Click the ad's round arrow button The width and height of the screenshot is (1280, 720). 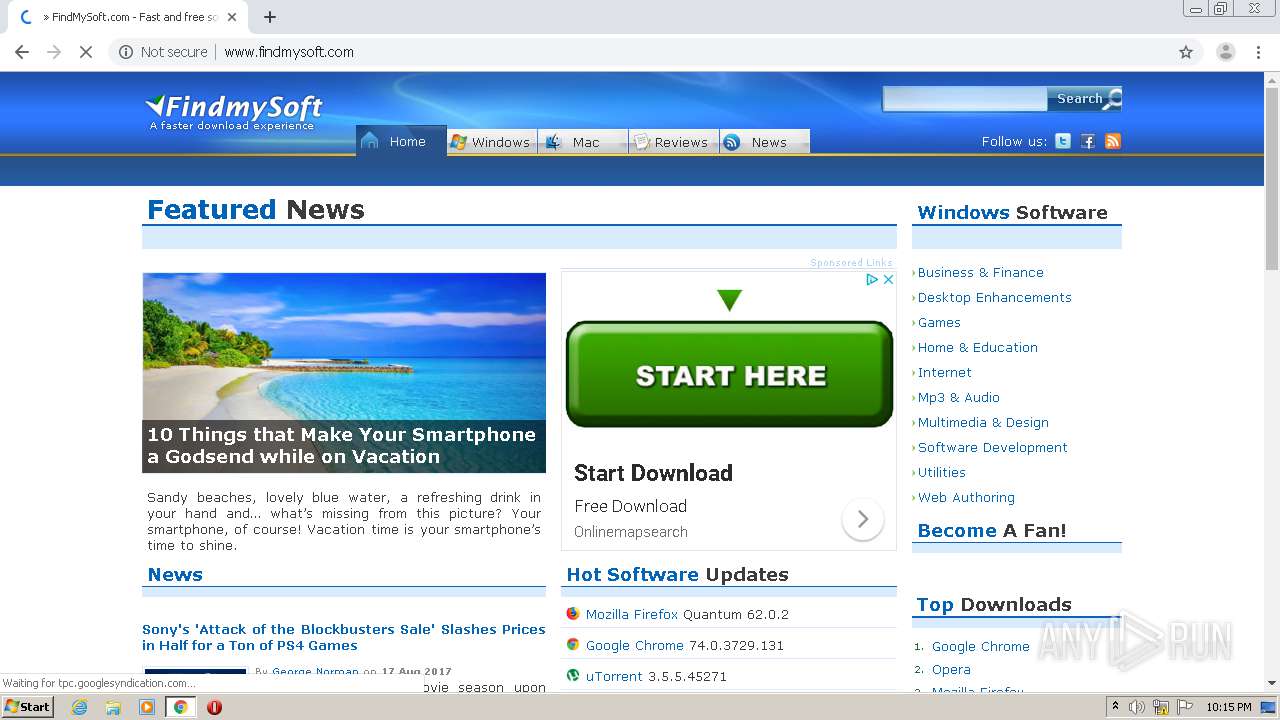pos(862,519)
